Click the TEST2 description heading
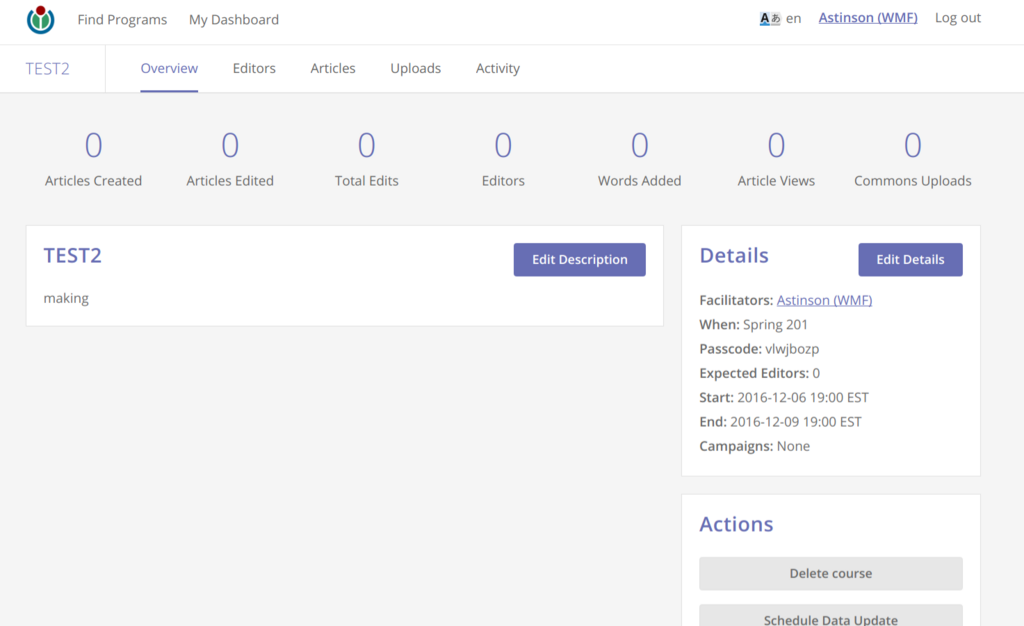The width and height of the screenshot is (1024, 626). point(72,255)
